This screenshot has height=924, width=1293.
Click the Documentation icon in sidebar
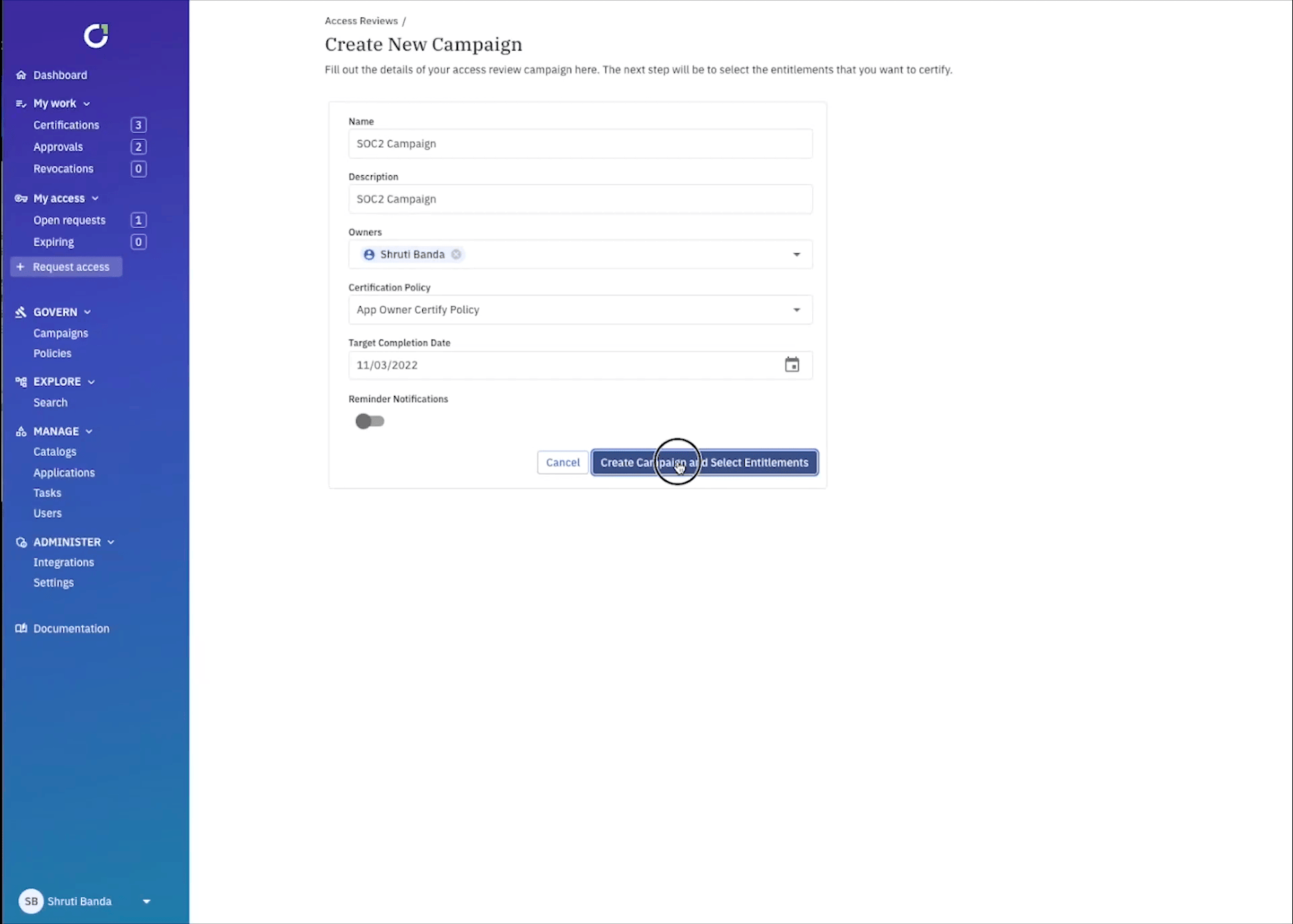point(21,628)
